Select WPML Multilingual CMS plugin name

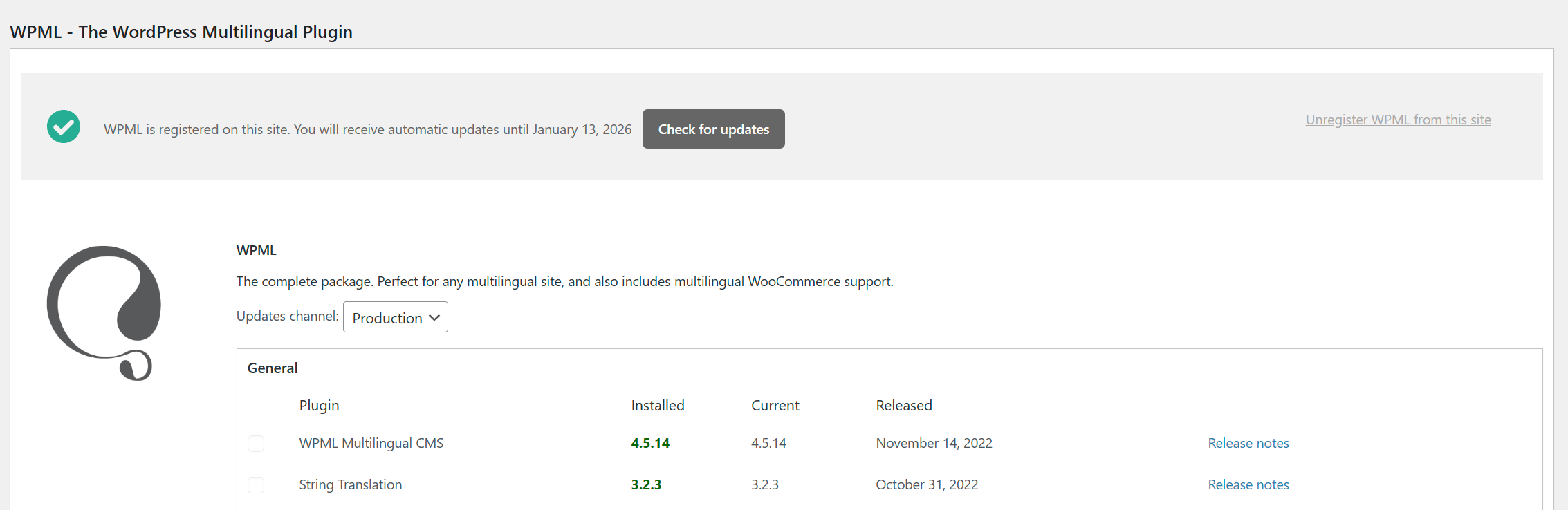(x=371, y=443)
